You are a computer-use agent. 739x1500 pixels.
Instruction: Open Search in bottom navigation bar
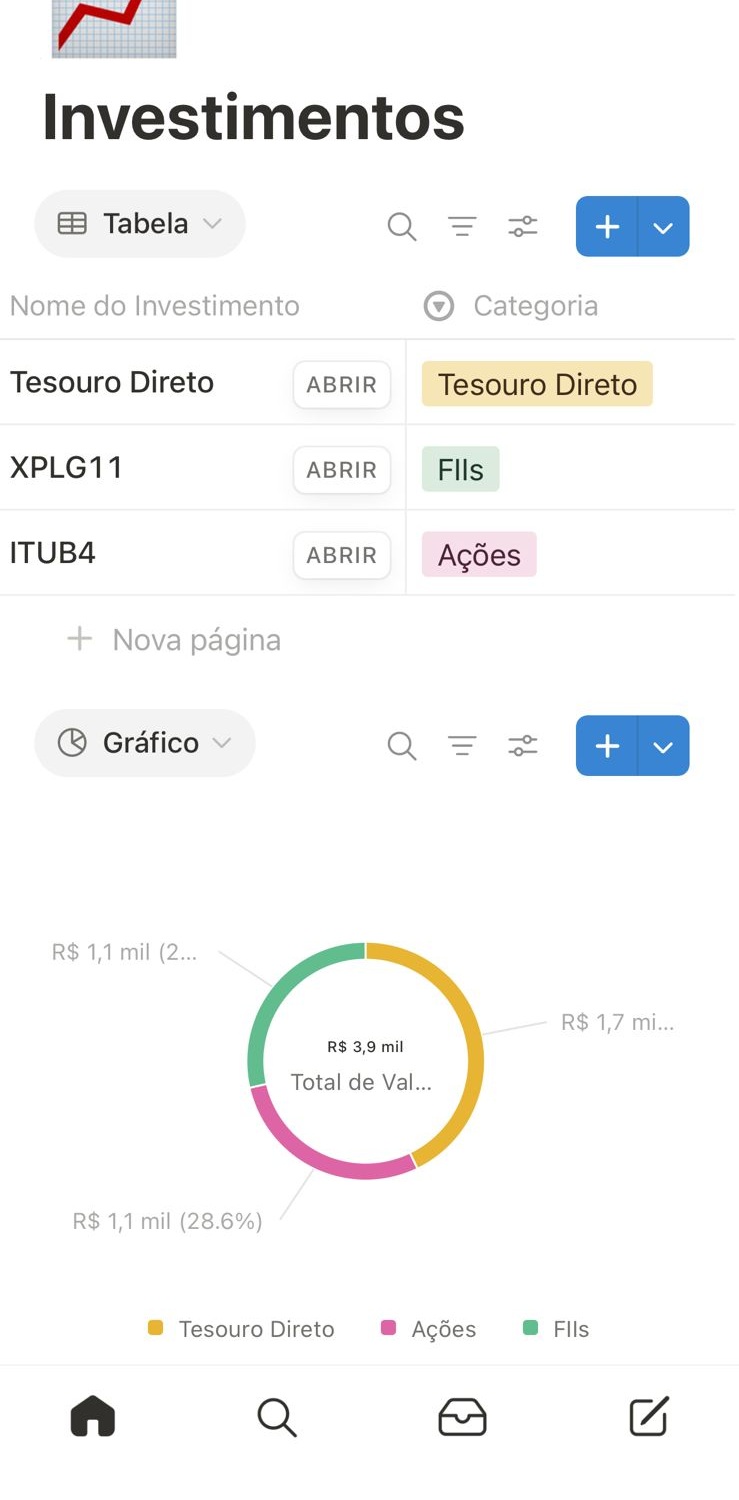pyautogui.click(x=277, y=1417)
